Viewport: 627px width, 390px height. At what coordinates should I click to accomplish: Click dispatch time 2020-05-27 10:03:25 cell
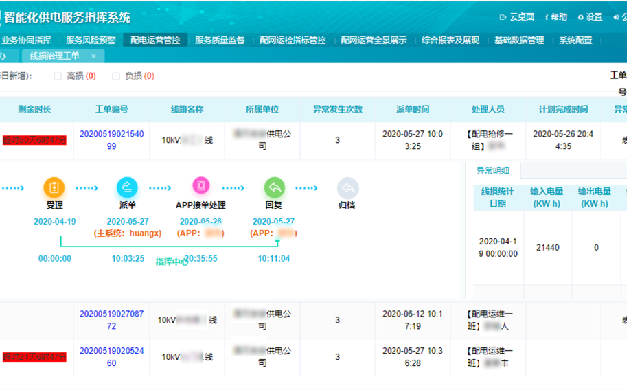(413, 140)
